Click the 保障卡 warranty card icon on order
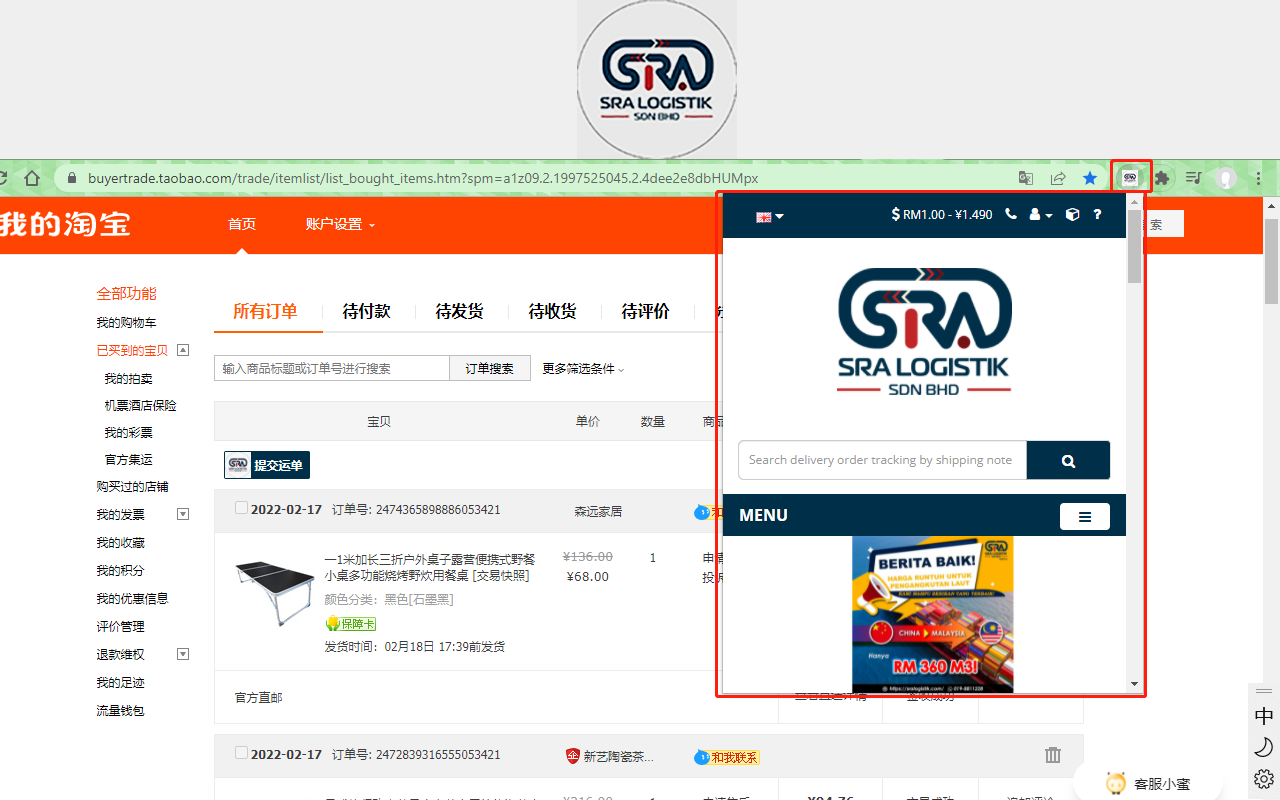Viewport: 1280px width, 800px height. coord(350,623)
